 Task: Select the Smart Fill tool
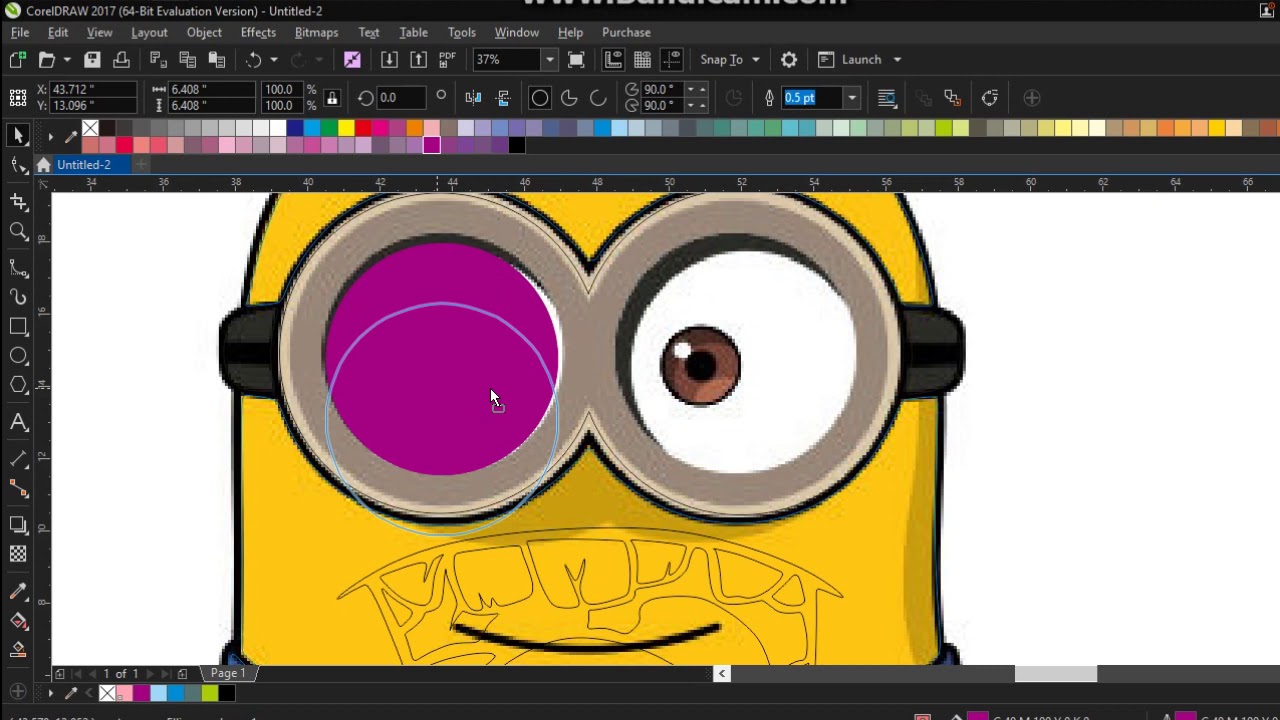pos(18,650)
